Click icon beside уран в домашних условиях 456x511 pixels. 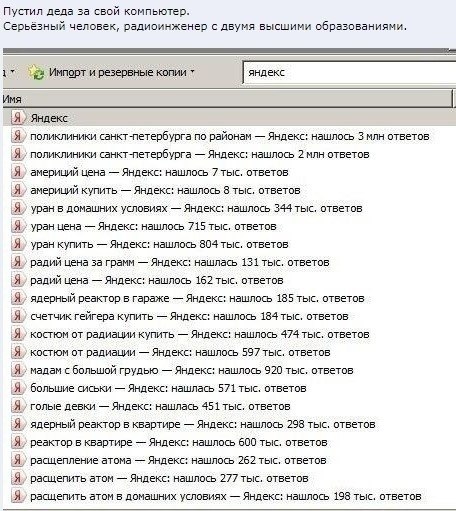tap(18, 208)
